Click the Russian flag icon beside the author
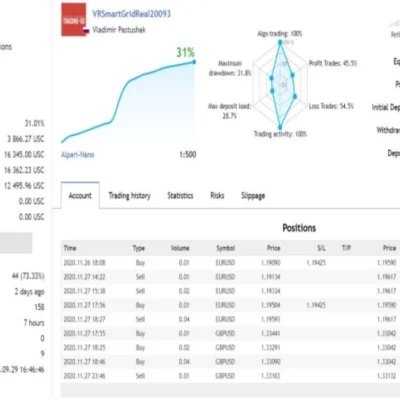 coord(86,31)
